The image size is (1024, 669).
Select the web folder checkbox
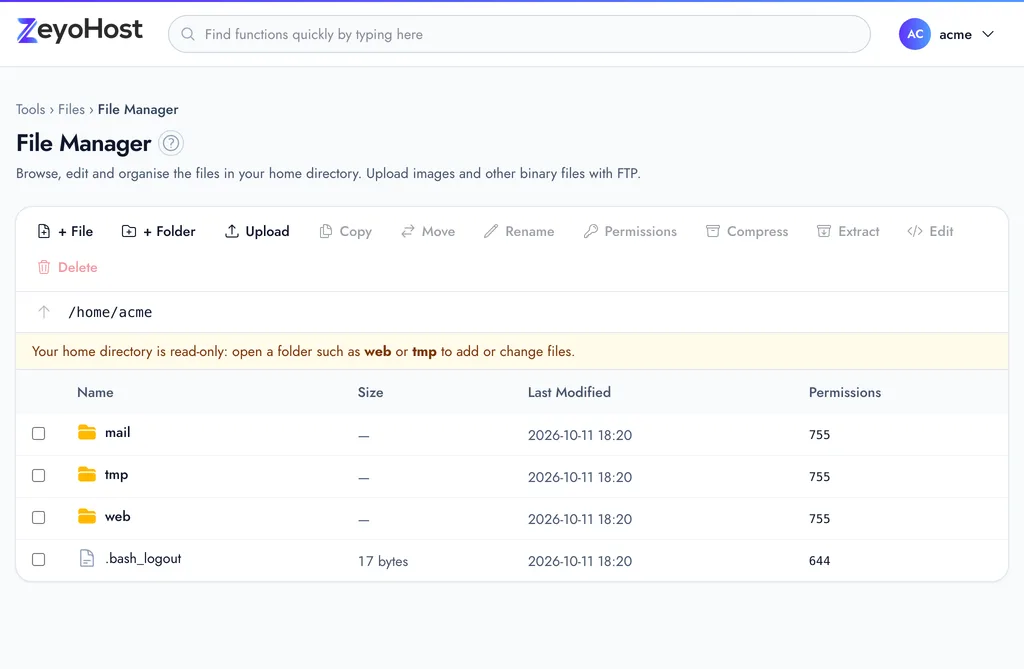pos(39,517)
